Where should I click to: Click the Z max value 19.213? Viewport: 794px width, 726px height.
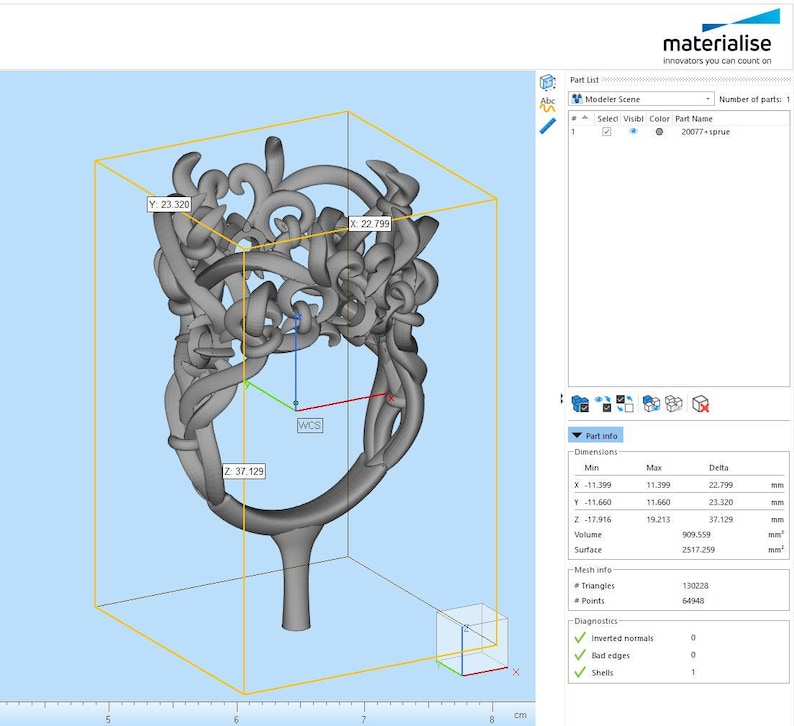point(658,519)
